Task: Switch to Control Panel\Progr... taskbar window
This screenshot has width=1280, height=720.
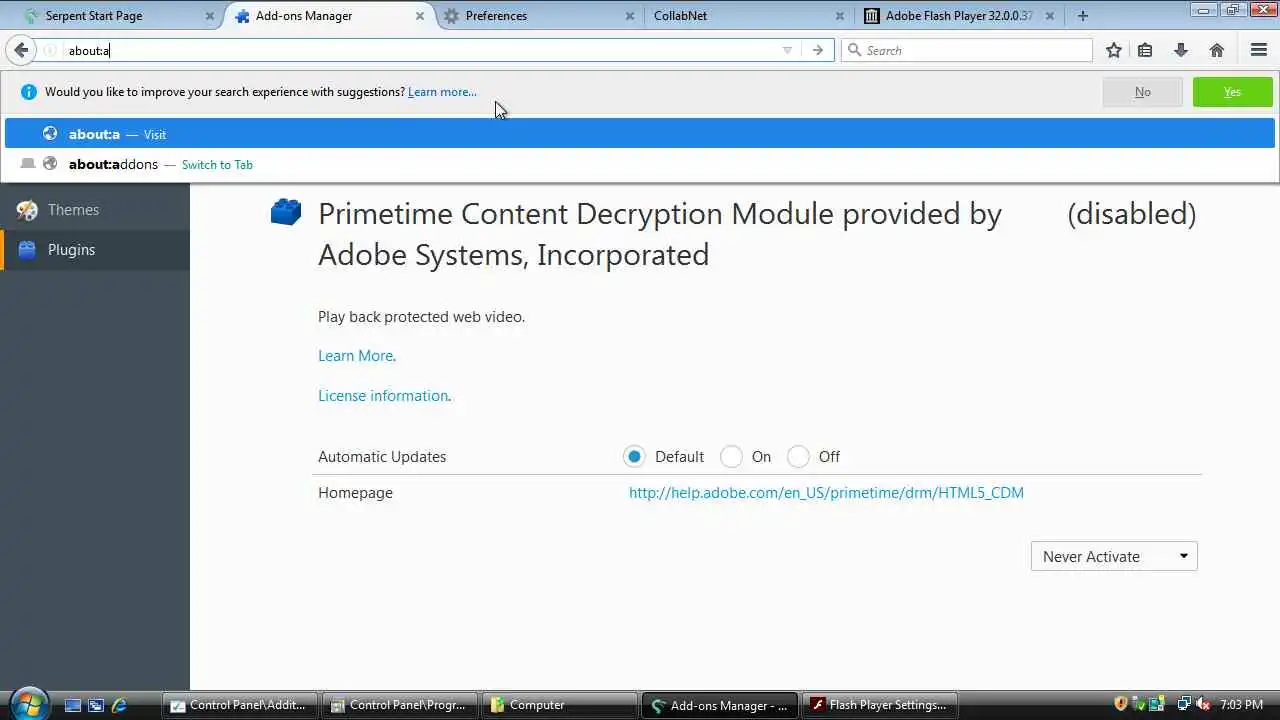Action: pyautogui.click(x=400, y=705)
